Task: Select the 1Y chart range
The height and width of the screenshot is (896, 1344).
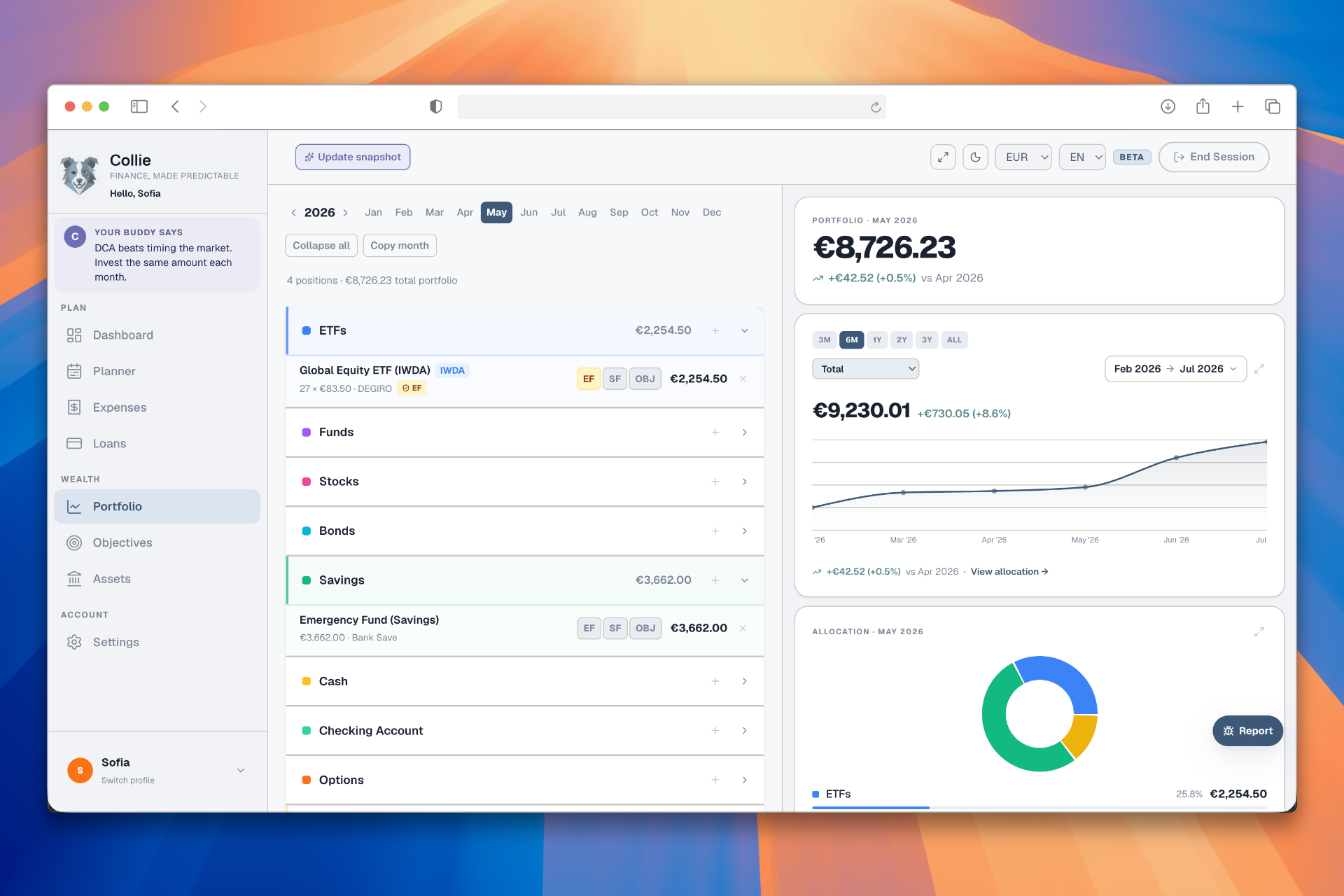Action: (x=877, y=340)
